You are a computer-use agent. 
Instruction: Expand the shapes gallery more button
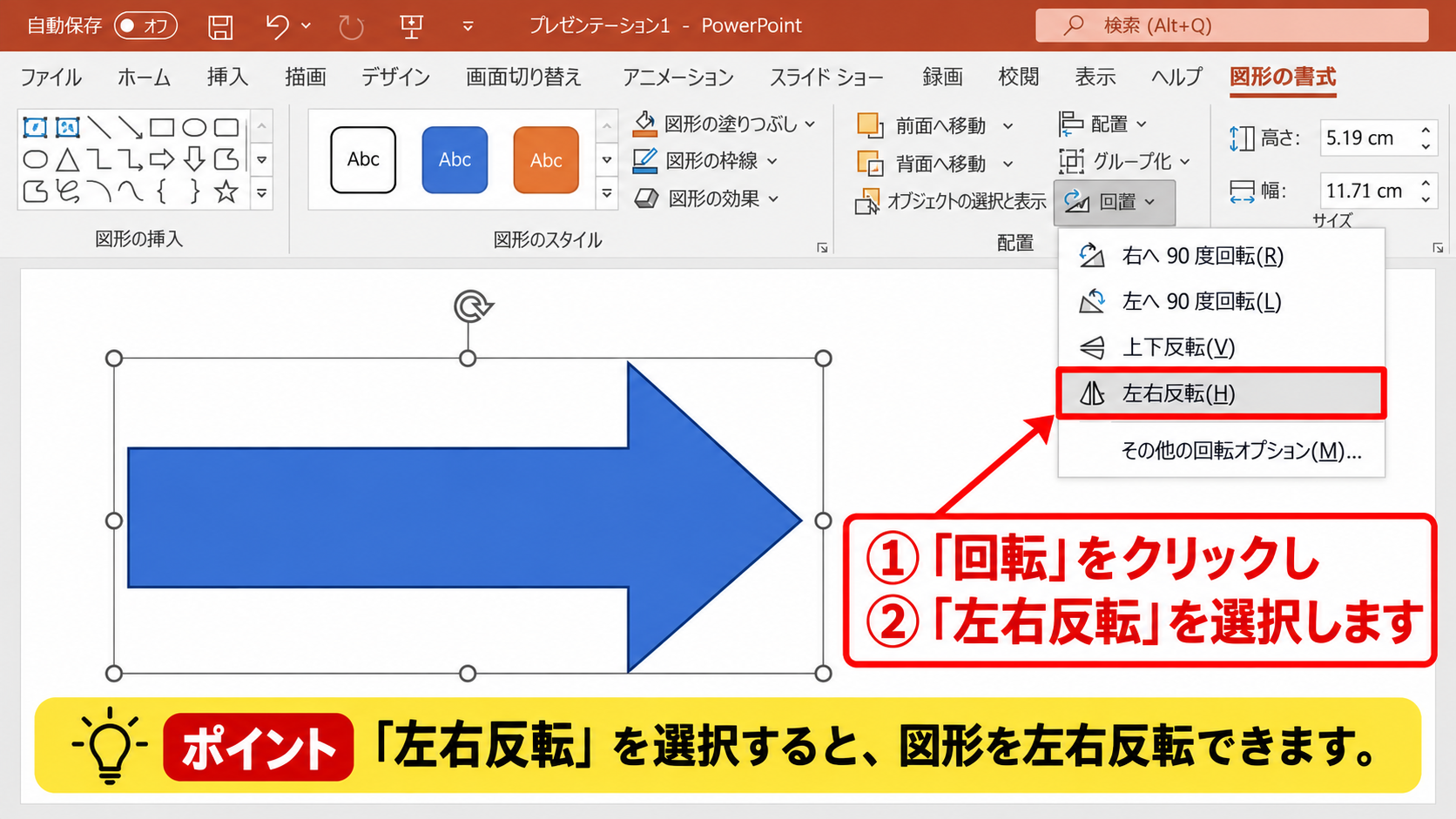click(x=261, y=193)
